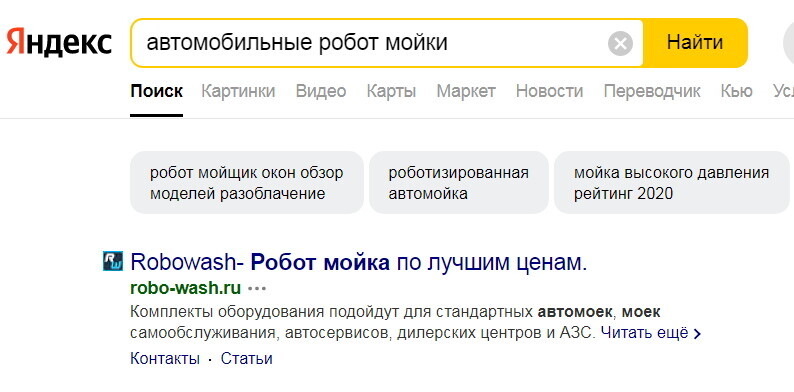The height and width of the screenshot is (392, 794).
Task: Open the Yandex logo home link
Action: 59,43
